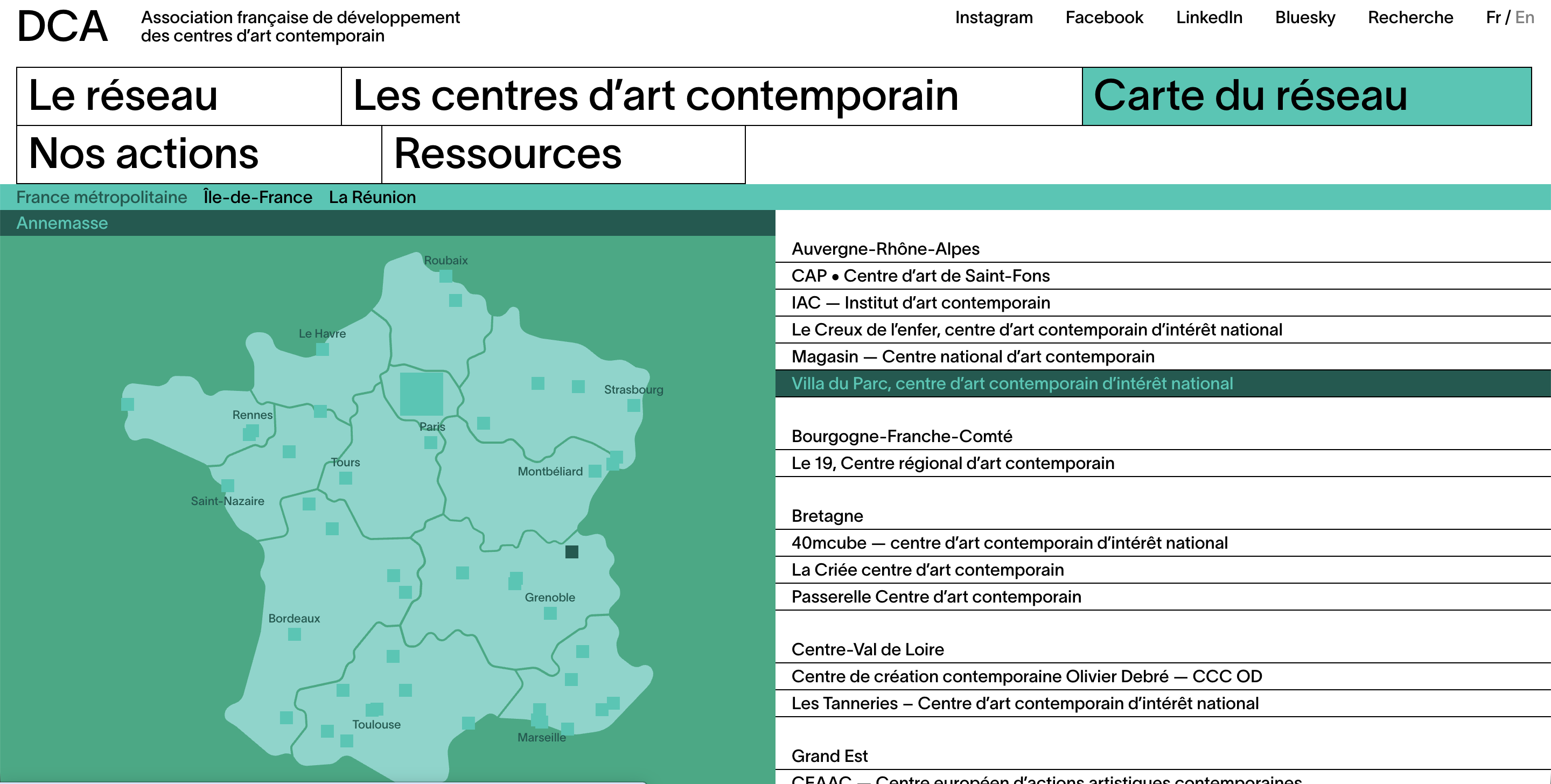Select the Strasbourg marker on the map
Image resolution: width=1551 pixels, height=784 pixels.
click(x=633, y=405)
